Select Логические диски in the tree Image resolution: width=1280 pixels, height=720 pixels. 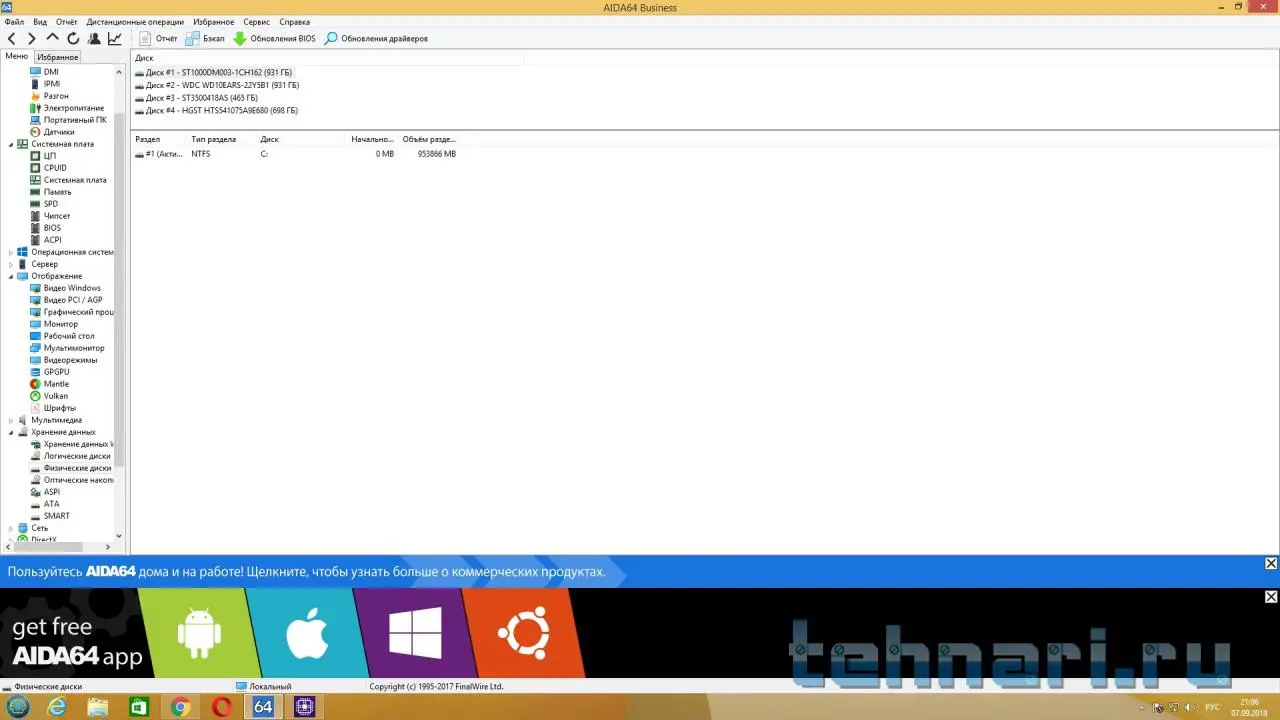pos(77,456)
